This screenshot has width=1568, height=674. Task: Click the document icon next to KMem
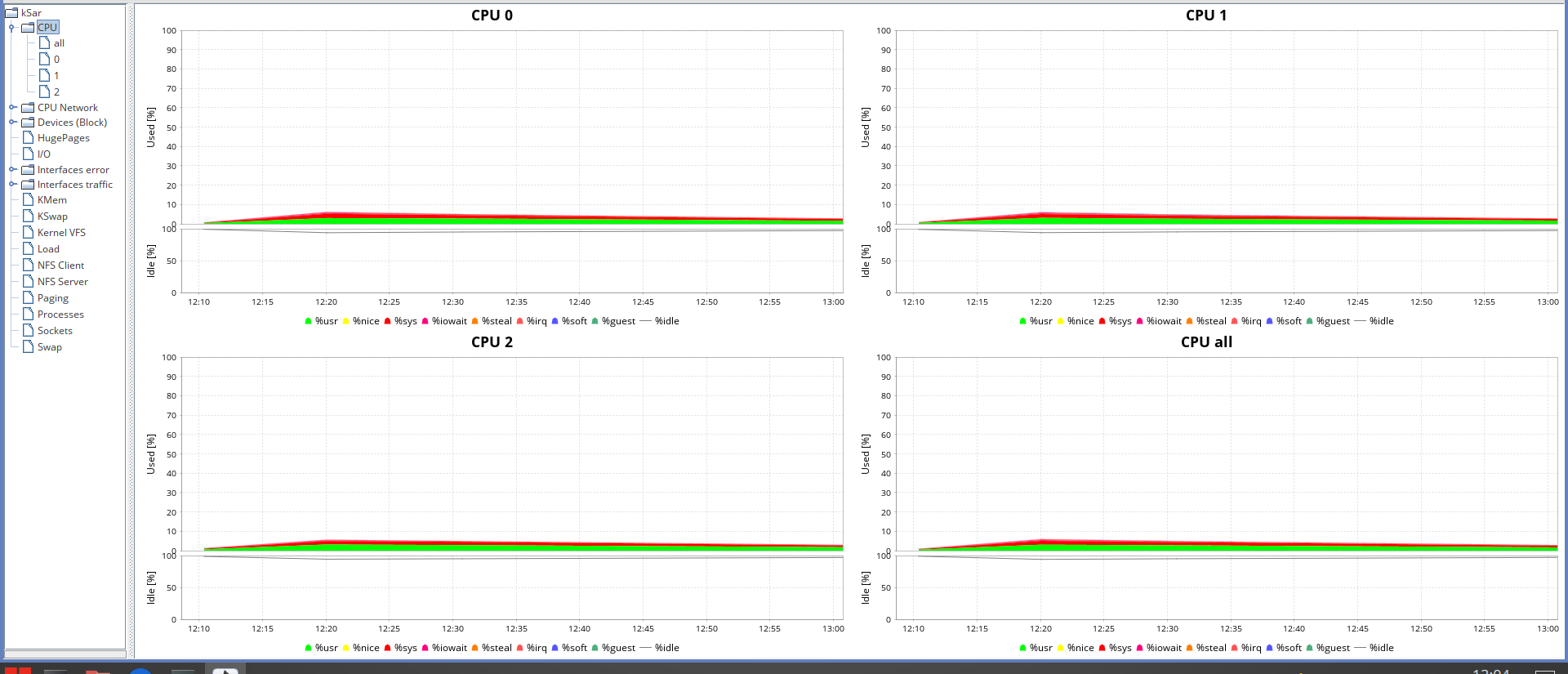(x=29, y=200)
